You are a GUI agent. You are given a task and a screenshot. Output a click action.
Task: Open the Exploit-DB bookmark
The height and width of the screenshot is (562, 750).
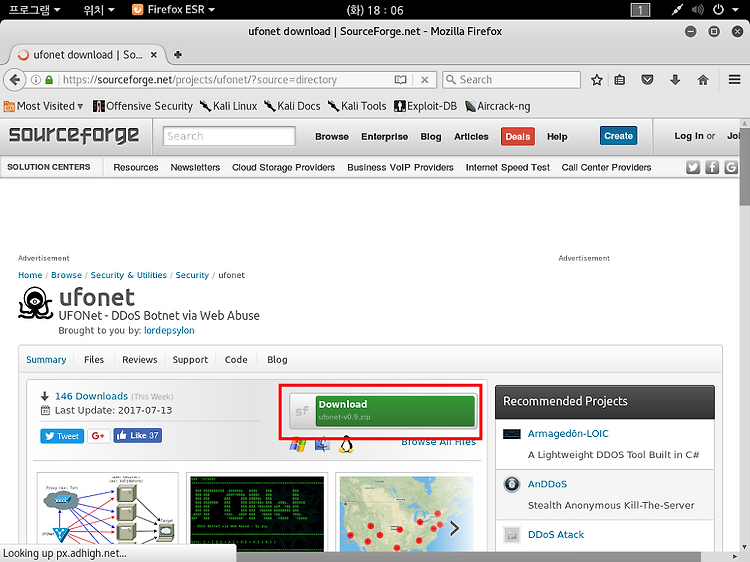point(425,106)
